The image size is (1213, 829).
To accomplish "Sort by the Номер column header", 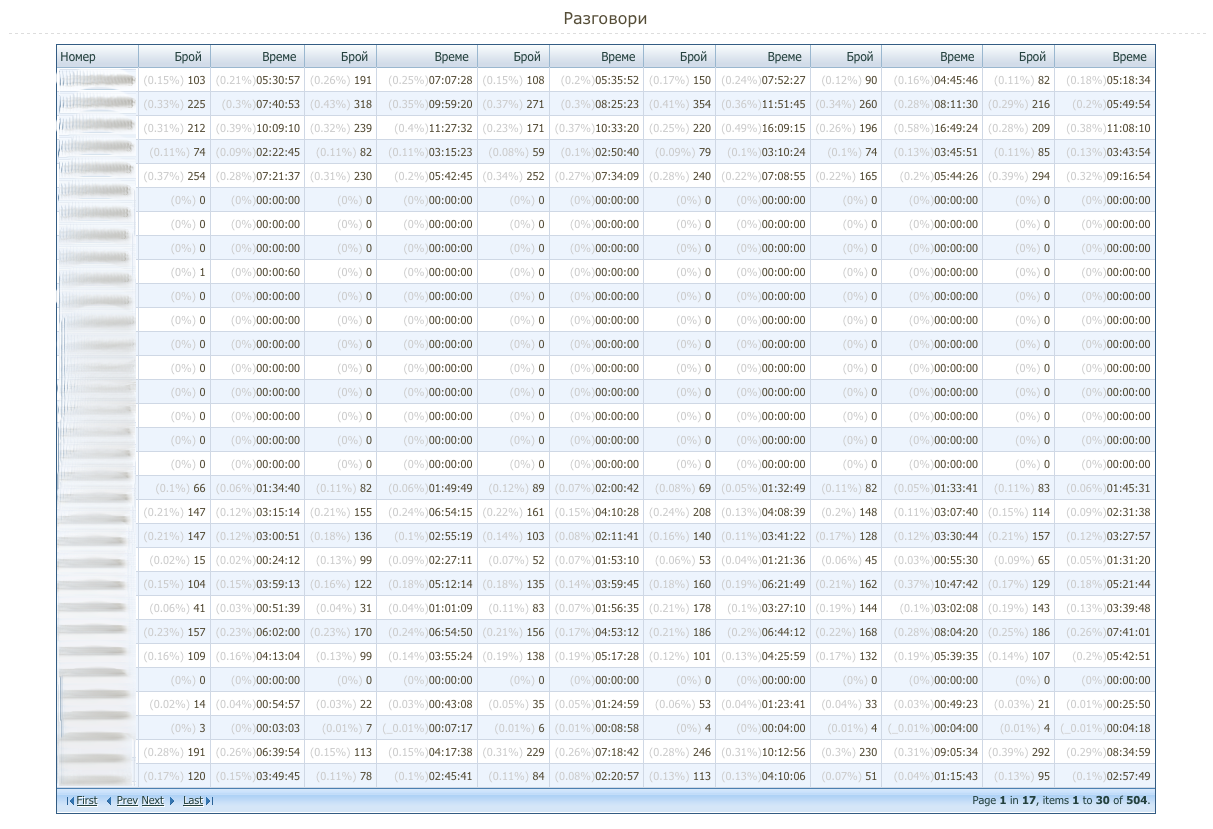I will 78,57.
